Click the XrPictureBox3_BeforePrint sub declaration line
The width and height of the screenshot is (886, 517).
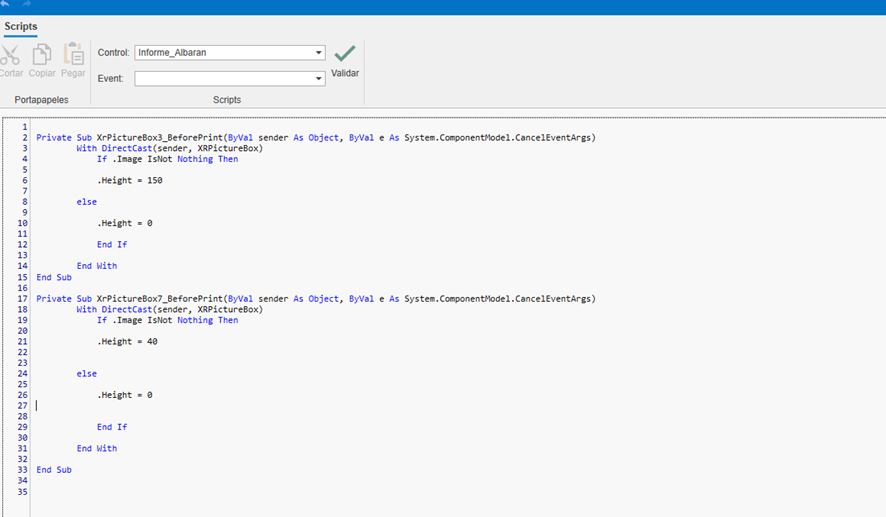(316, 138)
